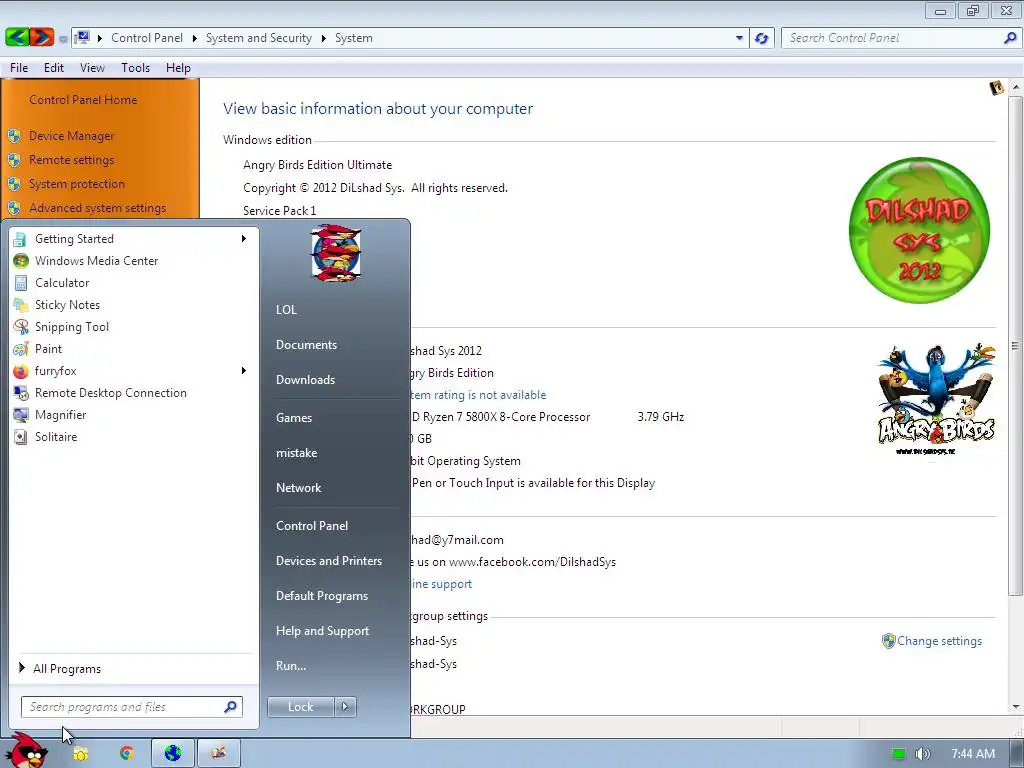This screenshot has width=1024, height=768.
Task: Click the vertical scrollbar thumb
Action: pyautogui.click(x=1015, y=345)
